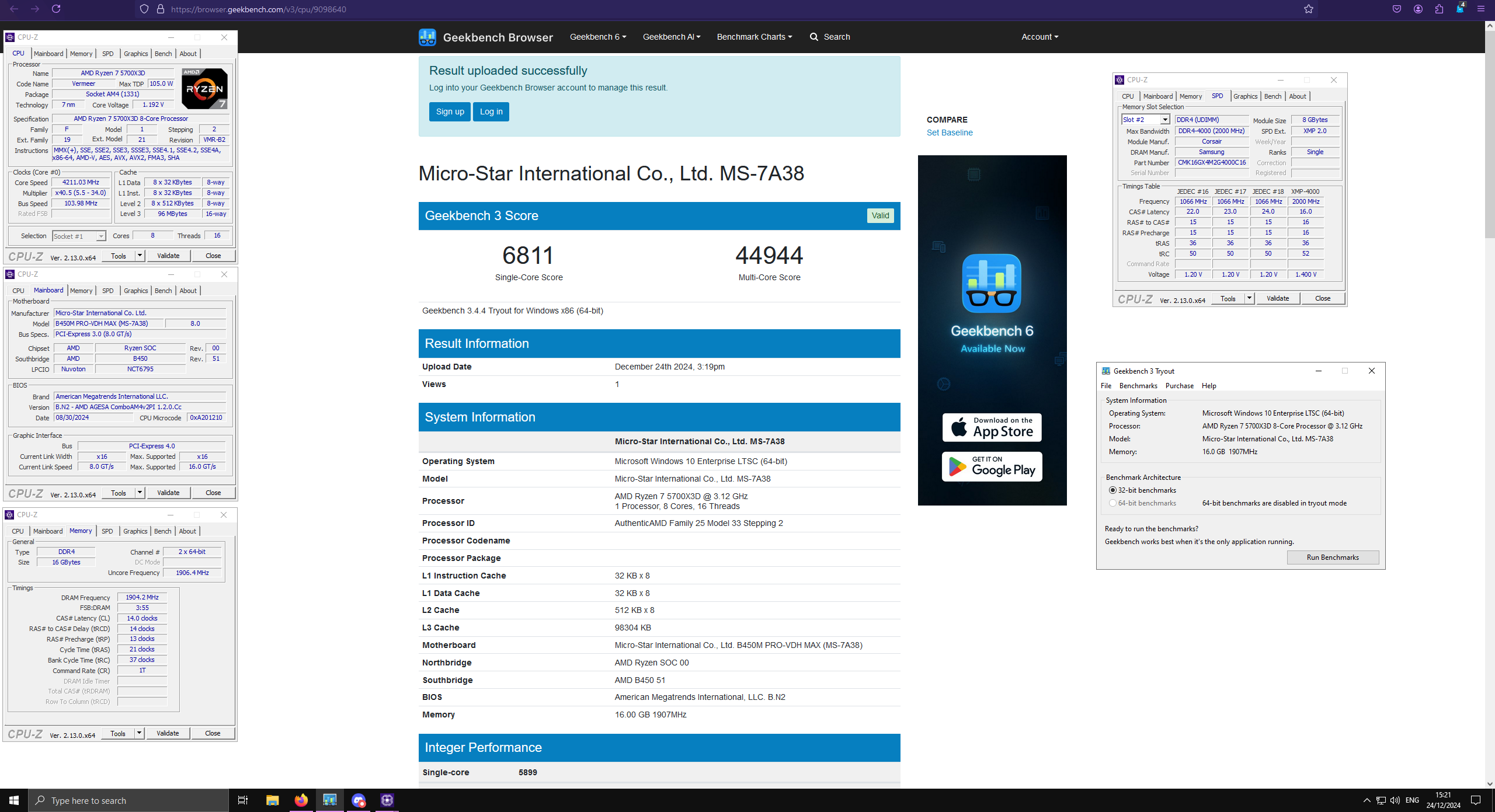The width and height of the screenshot is (1495, 812).
Task: Go back using the browser back arrow
Action: click(15, 9)
